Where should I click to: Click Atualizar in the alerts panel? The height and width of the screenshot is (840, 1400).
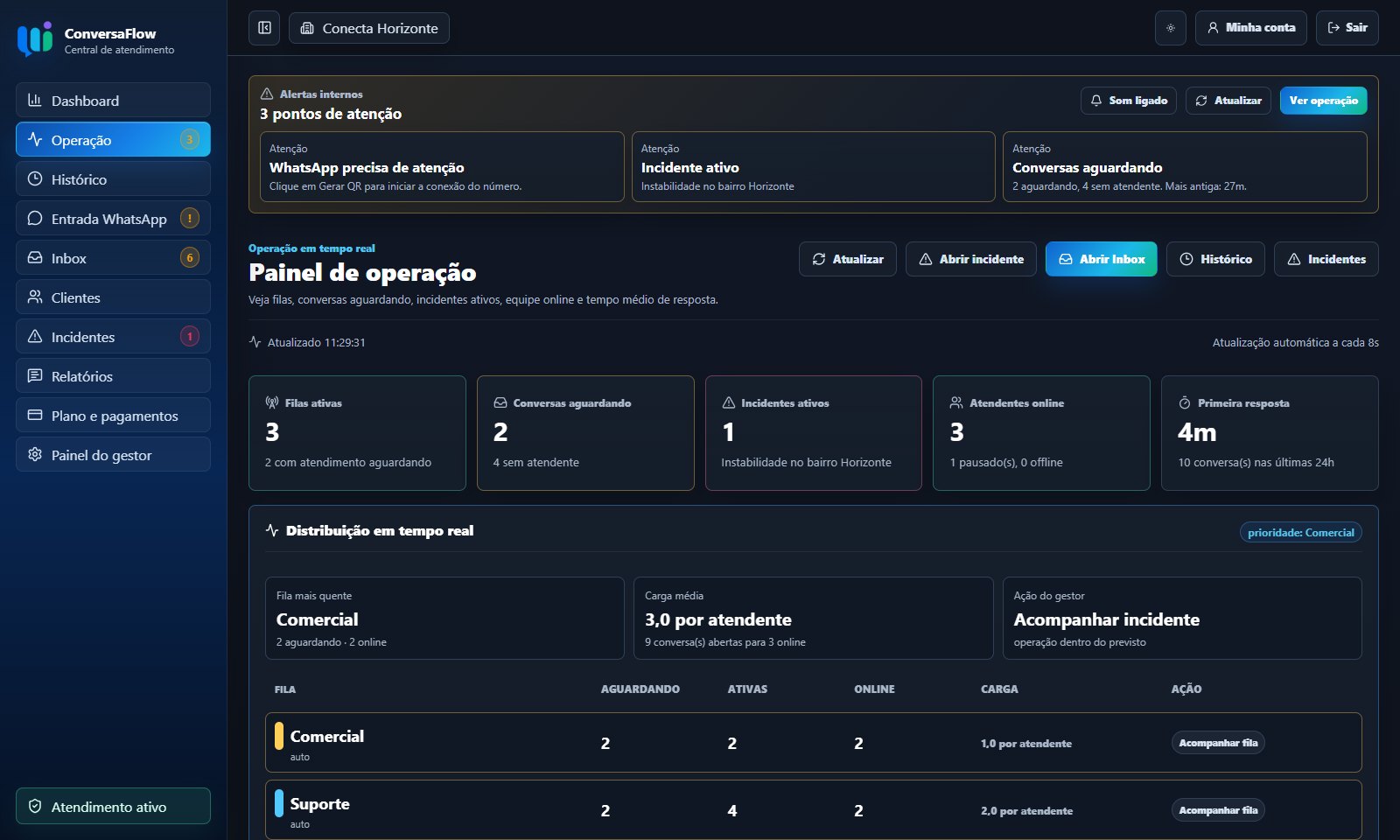point(1228,101)
